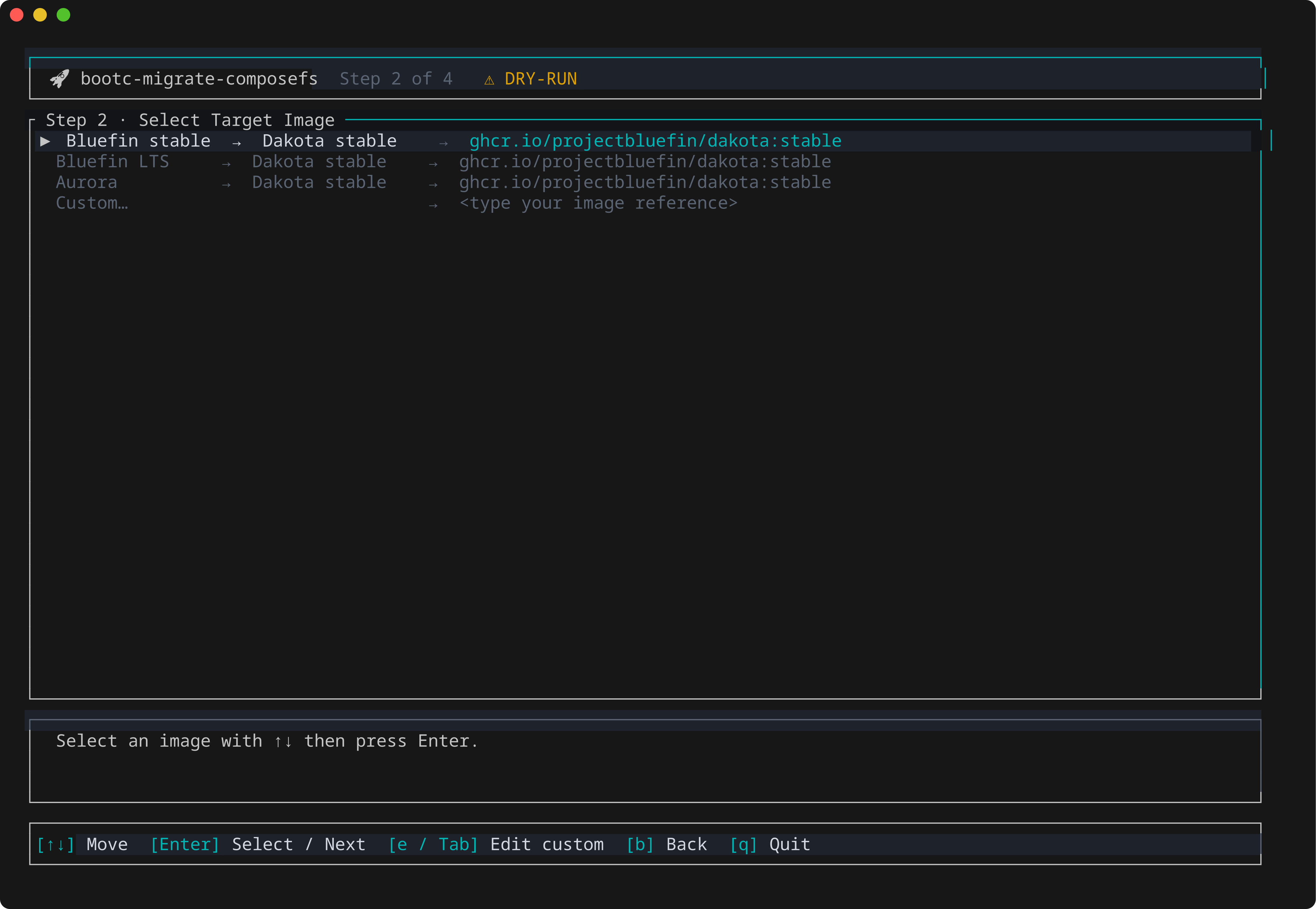This screenshot has width=1316, height=909.
Task: Click the Step 2 Select Target Image title
Action: pos(190,120)
